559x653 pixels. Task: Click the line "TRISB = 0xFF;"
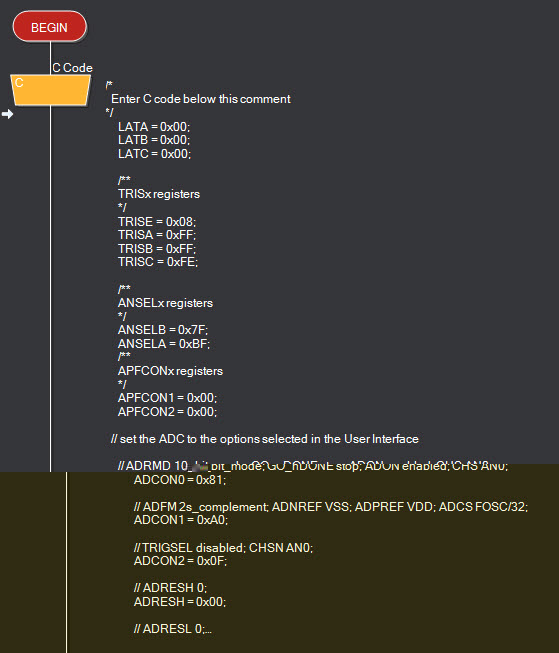click(x=157, y=249)
